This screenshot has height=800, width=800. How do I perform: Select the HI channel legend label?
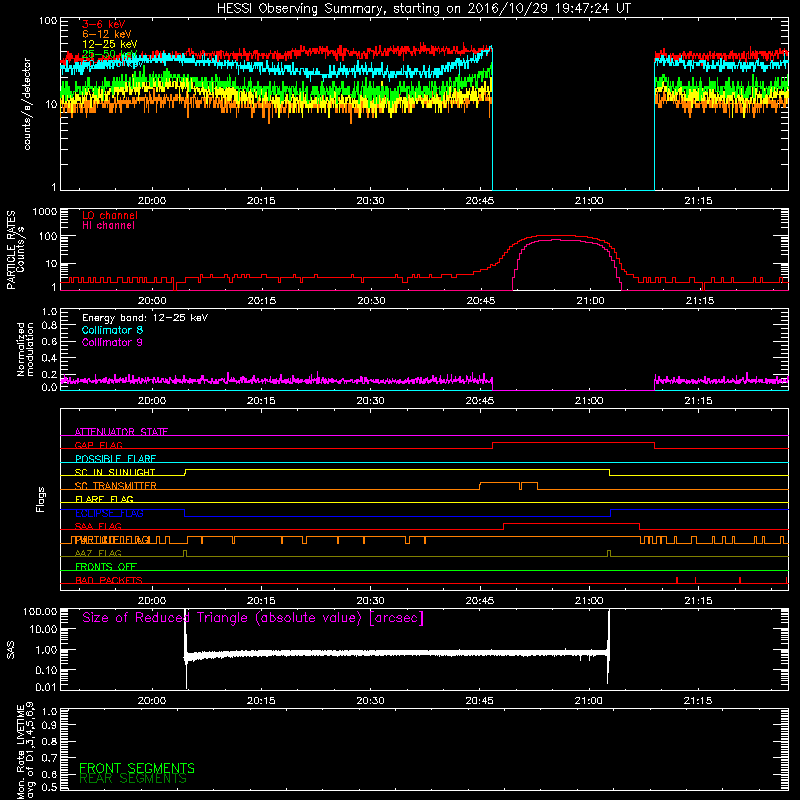(108, 226)
